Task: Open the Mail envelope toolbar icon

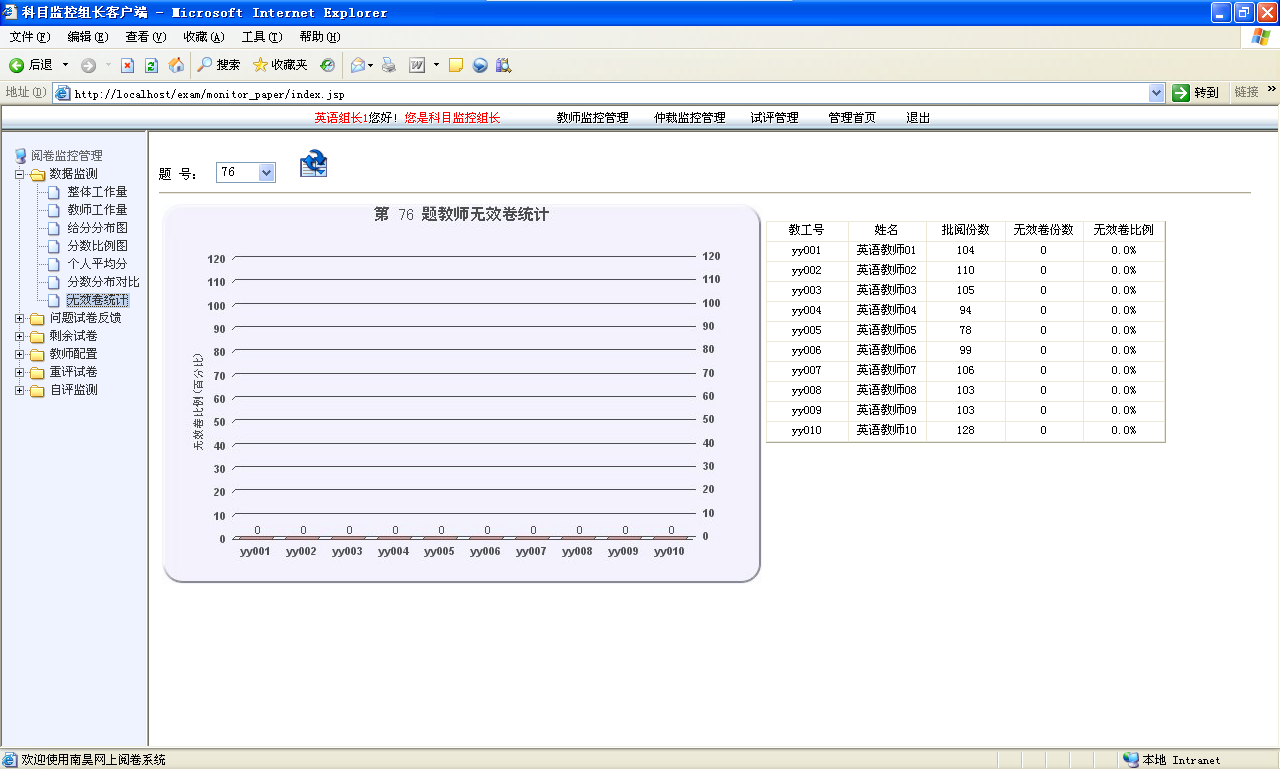Action: pyautogui.click(x=358, y=65)
